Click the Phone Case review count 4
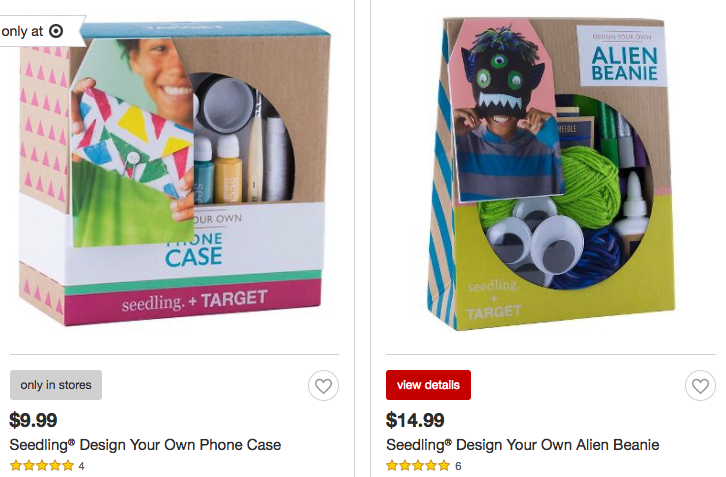726x477 pixels. point(81,466)
